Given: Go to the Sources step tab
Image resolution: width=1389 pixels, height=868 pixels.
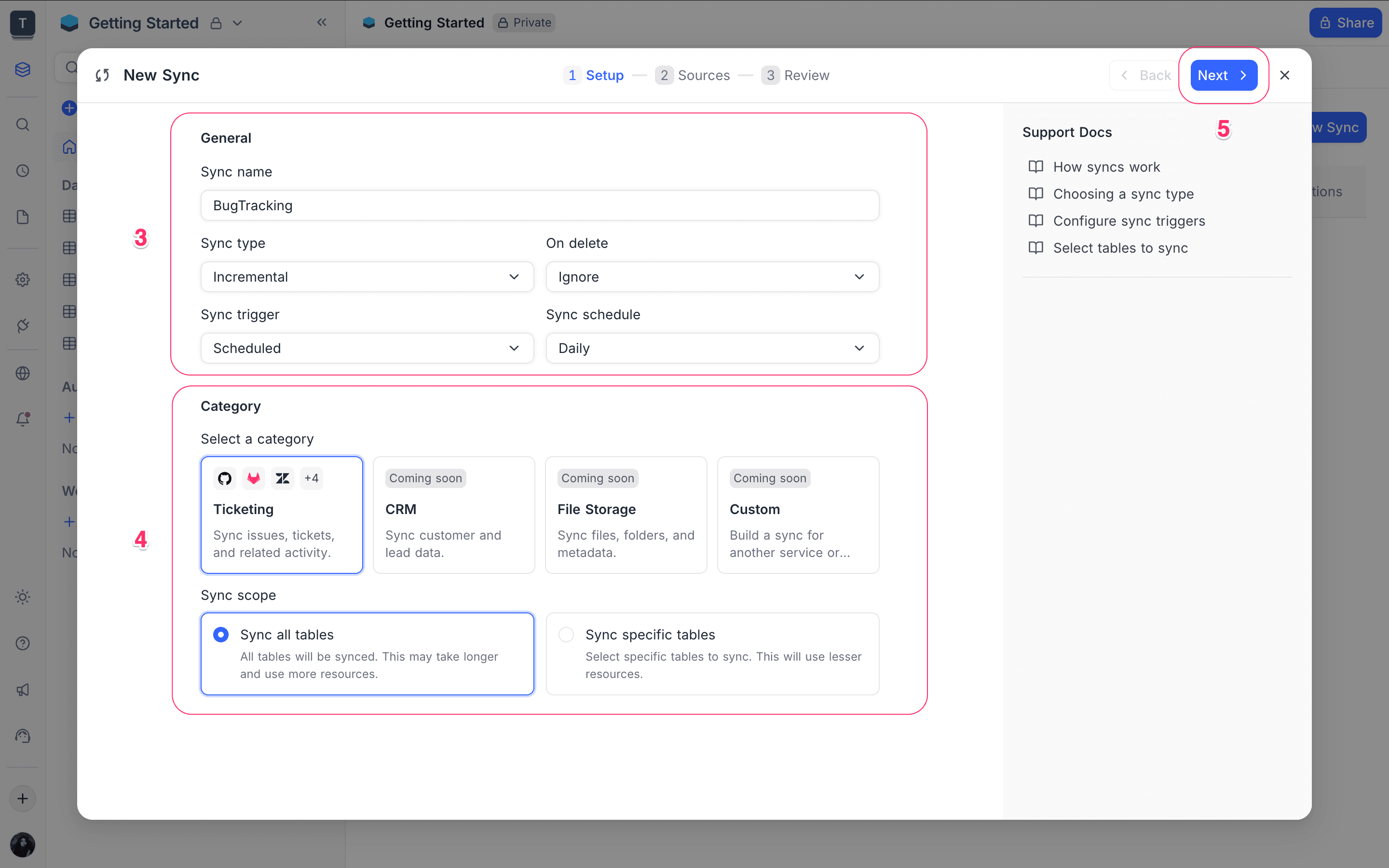Looking at the screenshot, I should click(x=693, y=75).
